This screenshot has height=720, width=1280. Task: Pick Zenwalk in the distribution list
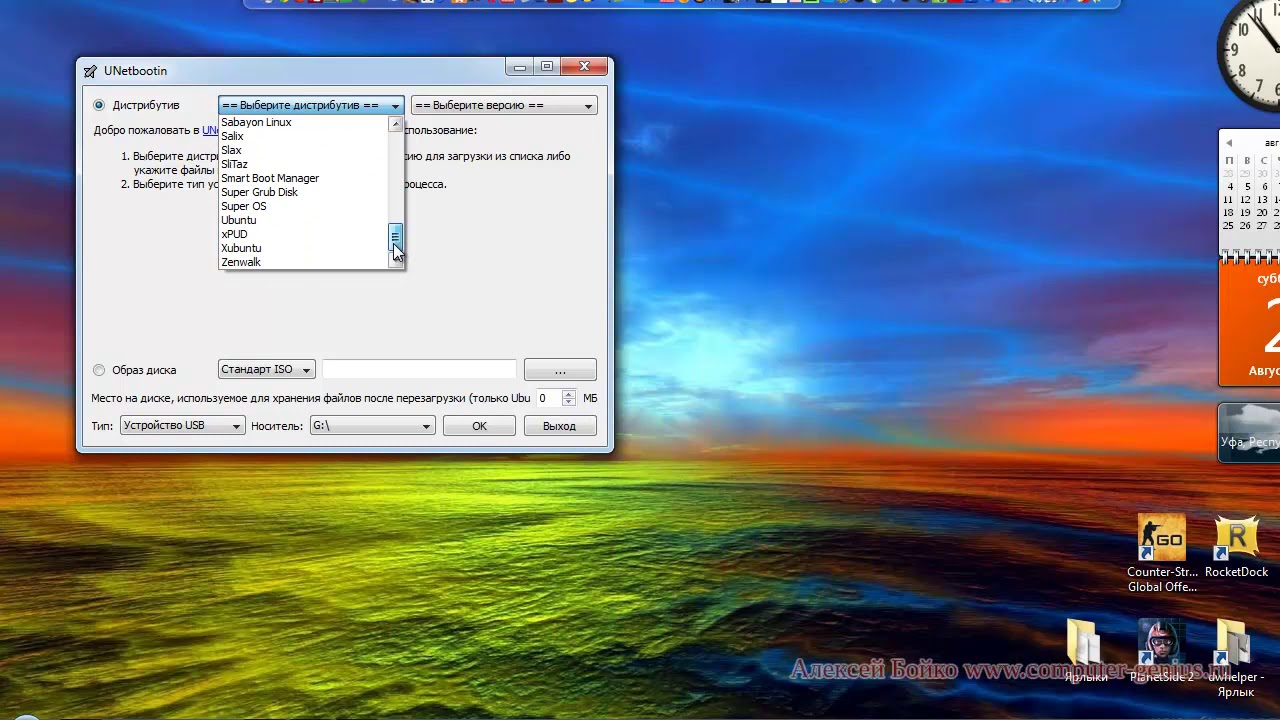[x=304, y=262]
